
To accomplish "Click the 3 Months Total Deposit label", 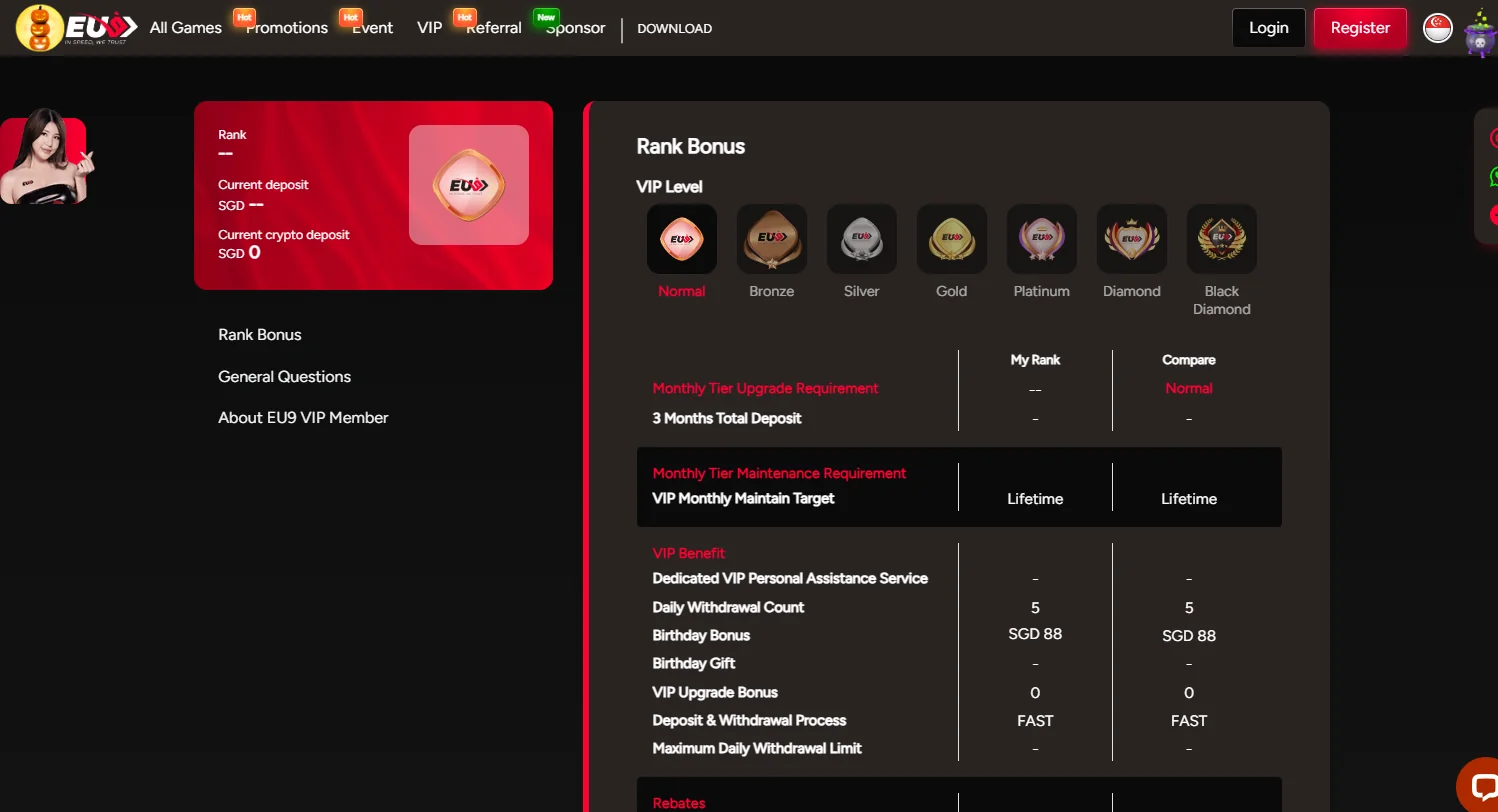I will pyautogui.click(x=727, y=418).
